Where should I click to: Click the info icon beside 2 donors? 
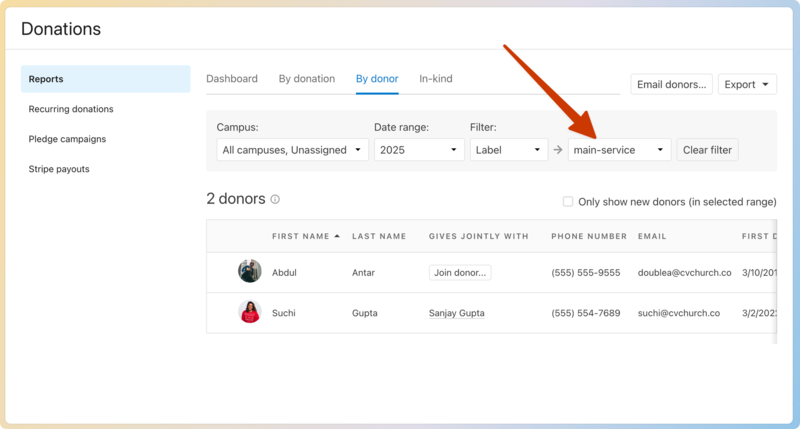point(275,200)
